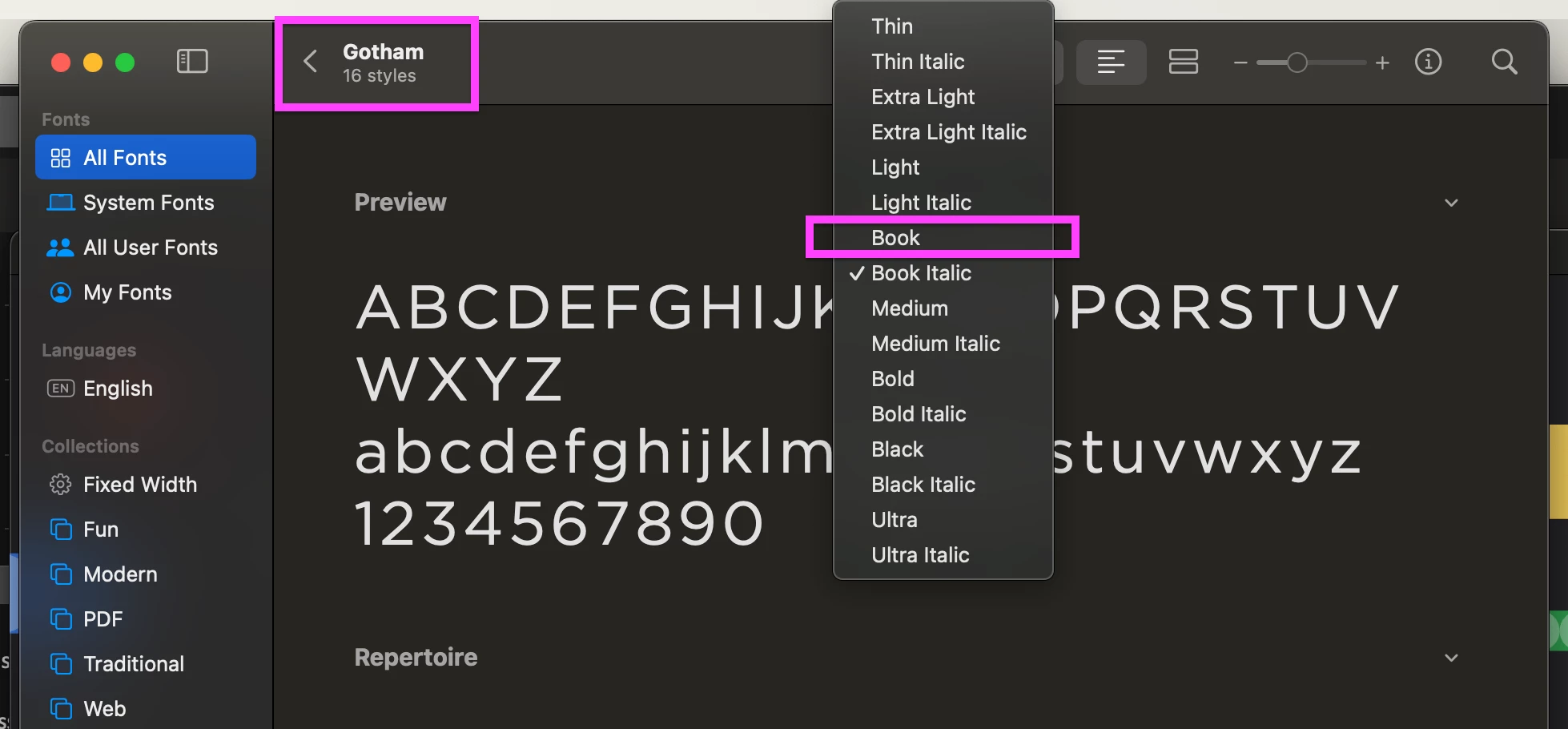Choose Extra Light style
The width and height of the screenshot is (1568, 729).
943,97
